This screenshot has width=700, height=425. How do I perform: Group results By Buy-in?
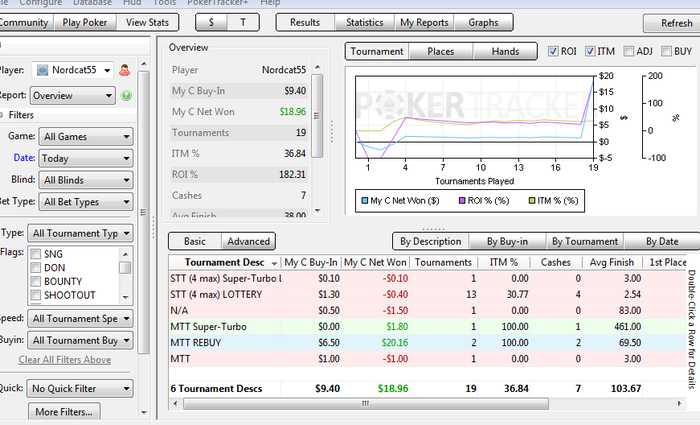[507, 242]
